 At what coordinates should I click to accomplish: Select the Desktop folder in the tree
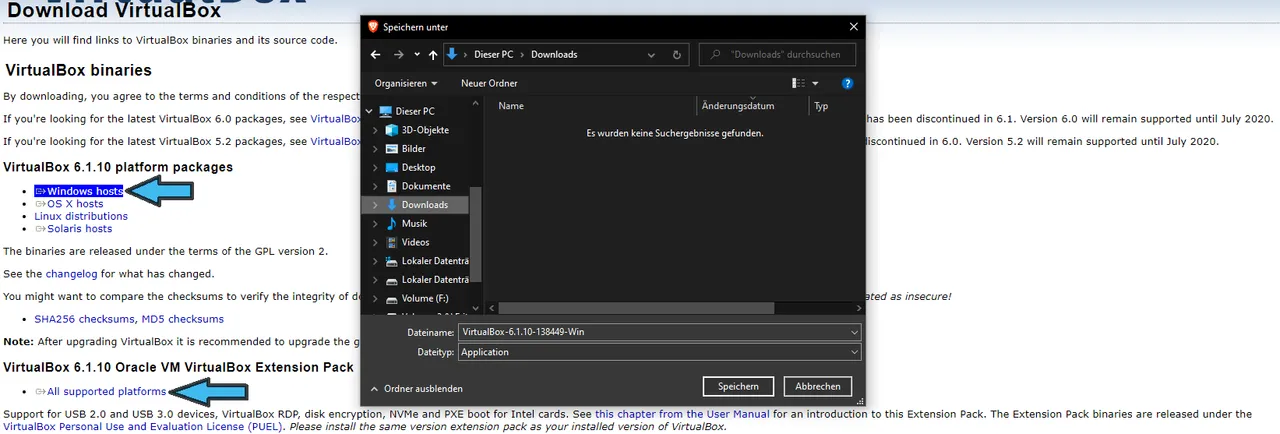tap(418, 167)
